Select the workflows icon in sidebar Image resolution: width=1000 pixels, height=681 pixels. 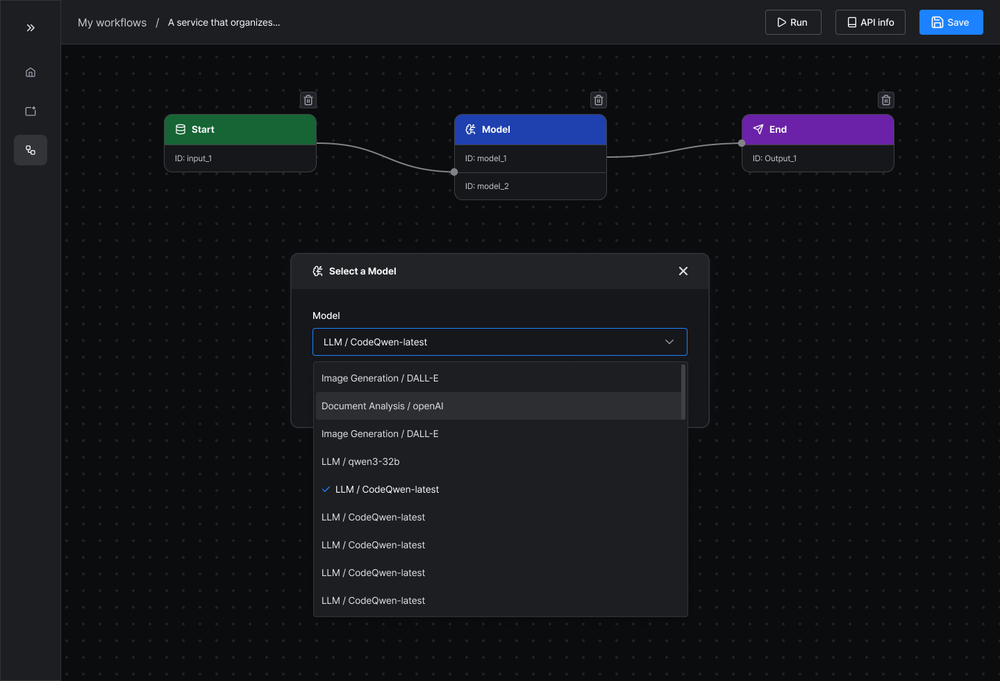click(30, 150)
